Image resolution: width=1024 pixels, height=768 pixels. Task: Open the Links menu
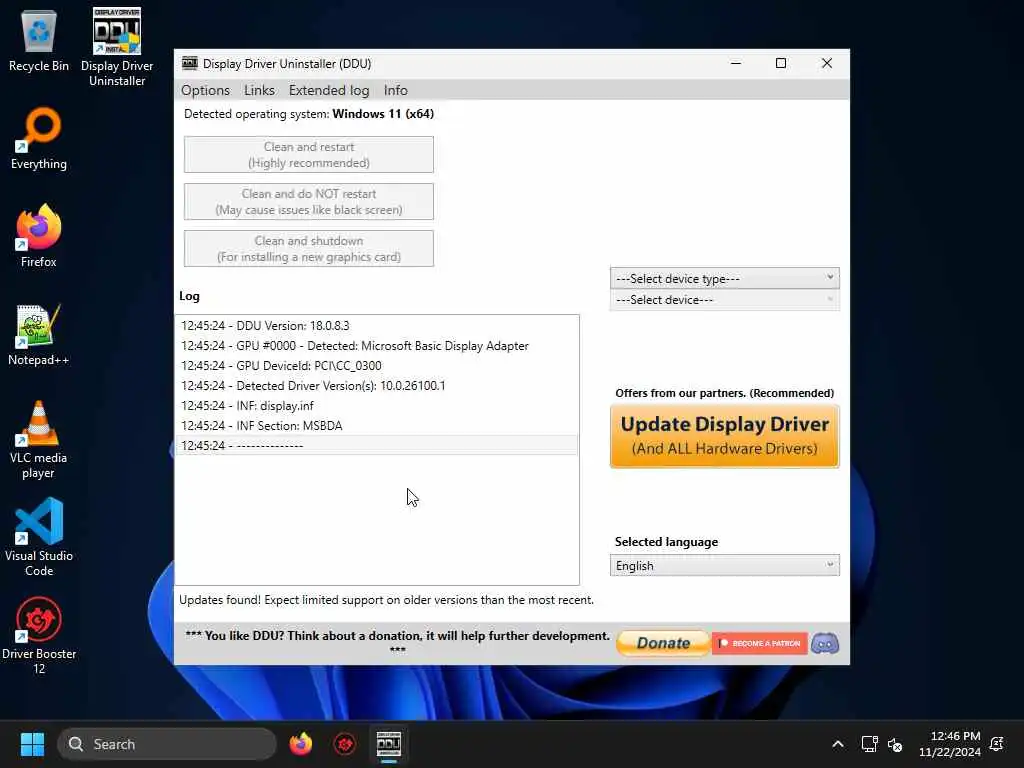point(259,90)
